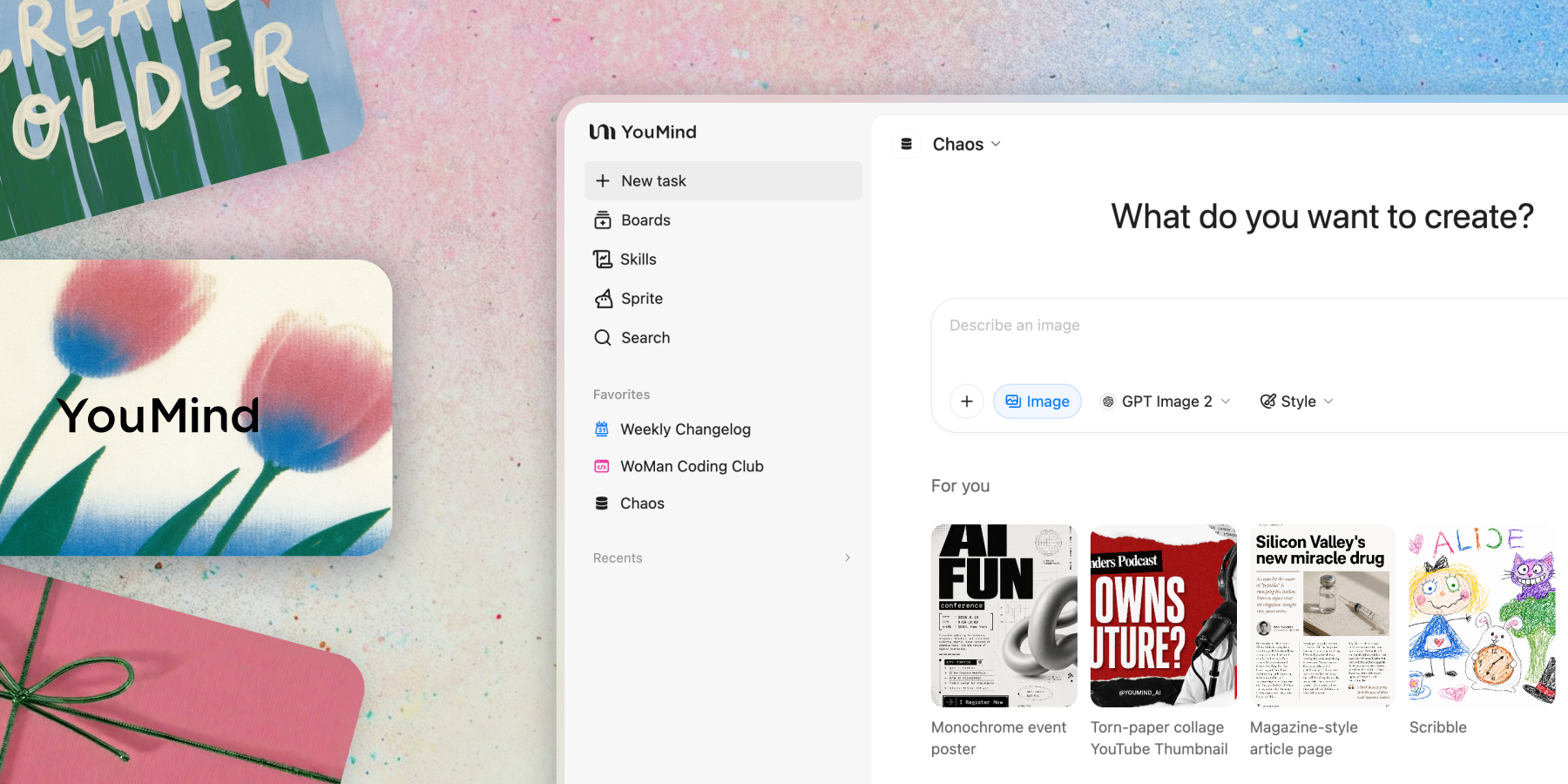Click the Recents section label
This screenshot has width=1568, height=784.
tap(618, 558)
